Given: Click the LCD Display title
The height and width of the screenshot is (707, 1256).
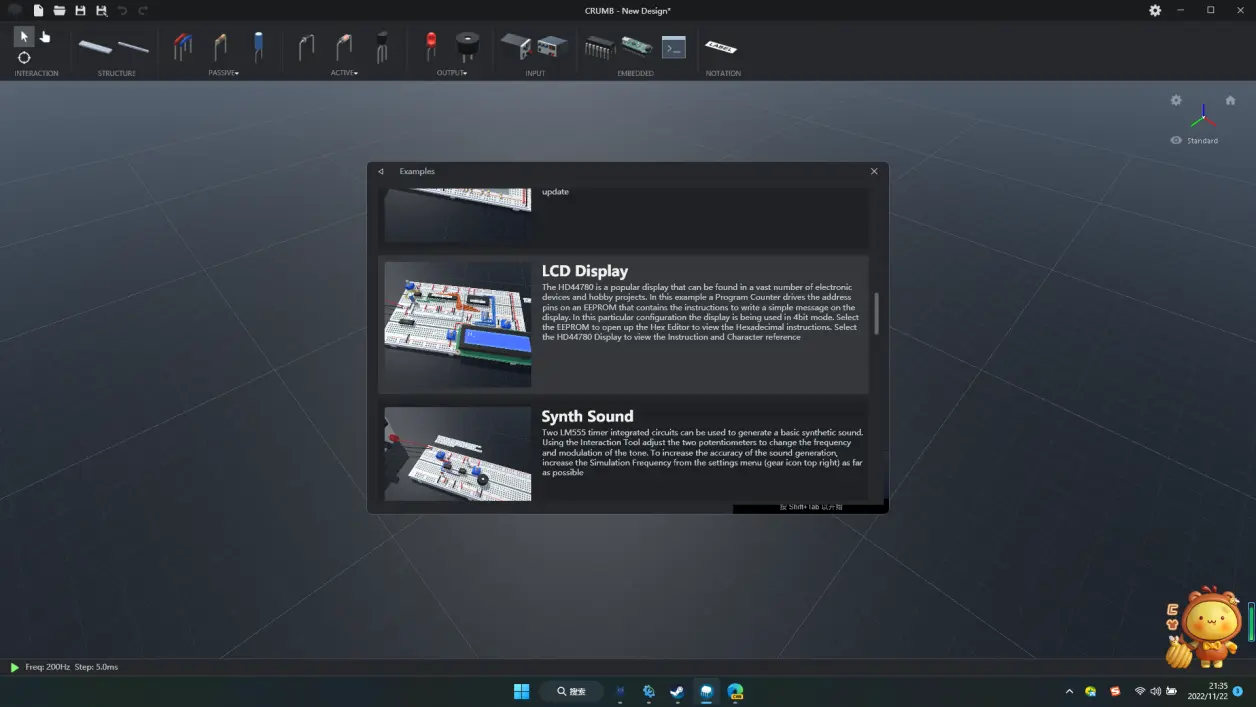Looking at the screenshot, I should pyautogui.click(x=585, y=271).
